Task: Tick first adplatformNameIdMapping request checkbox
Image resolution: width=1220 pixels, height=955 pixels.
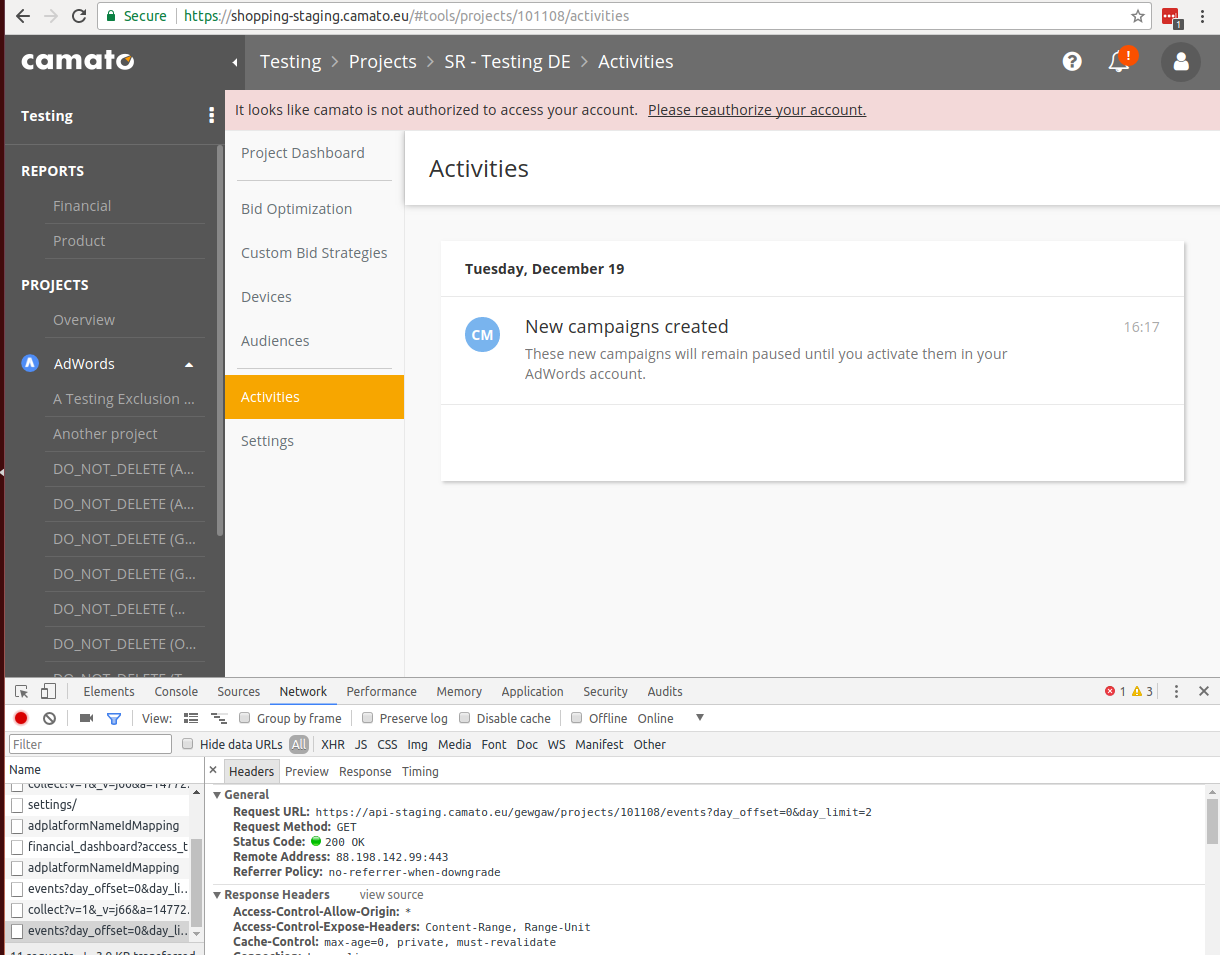Action: (x=17, y=826)
